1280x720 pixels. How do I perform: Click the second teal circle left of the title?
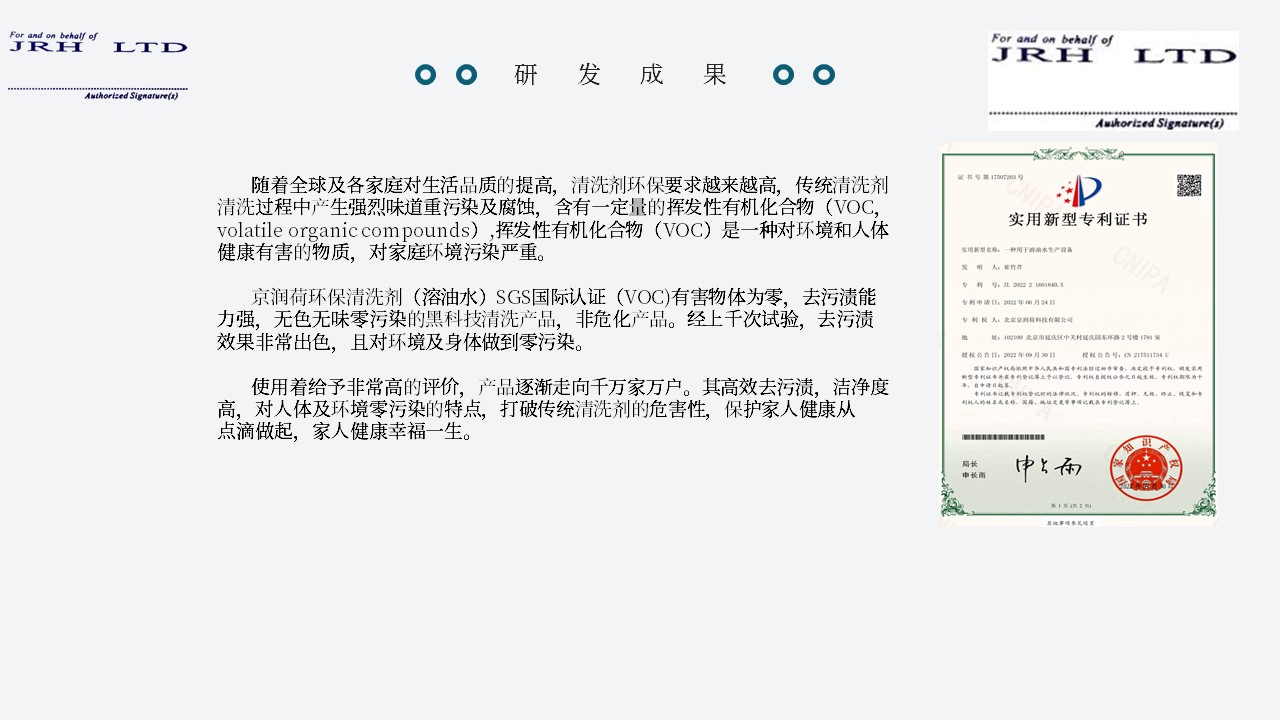pos(466,75)
